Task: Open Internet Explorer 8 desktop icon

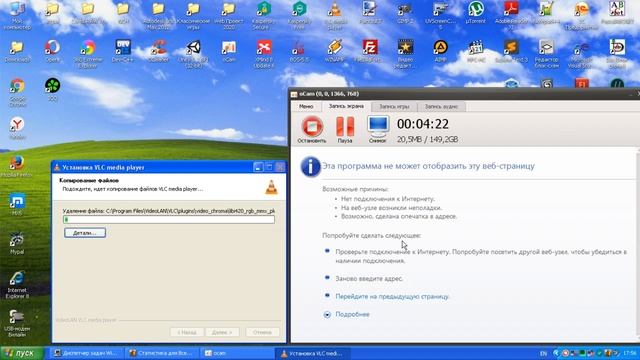Action: point(17,284)
